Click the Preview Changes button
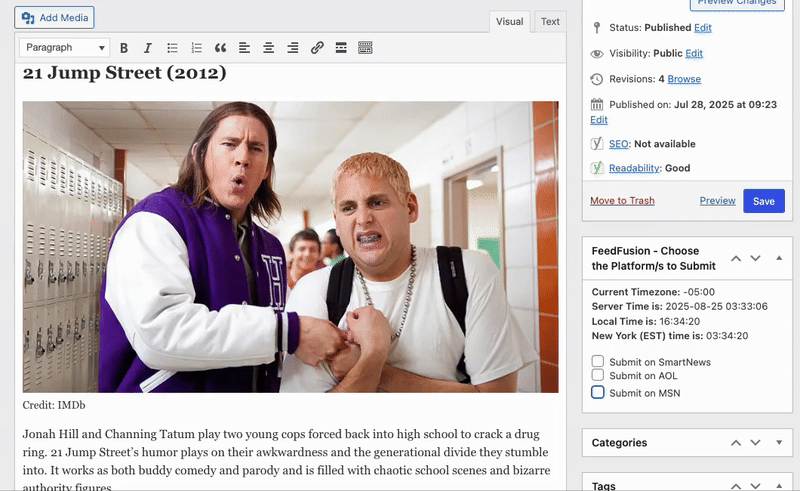This screenshot has width=800, height=491. 737,3
